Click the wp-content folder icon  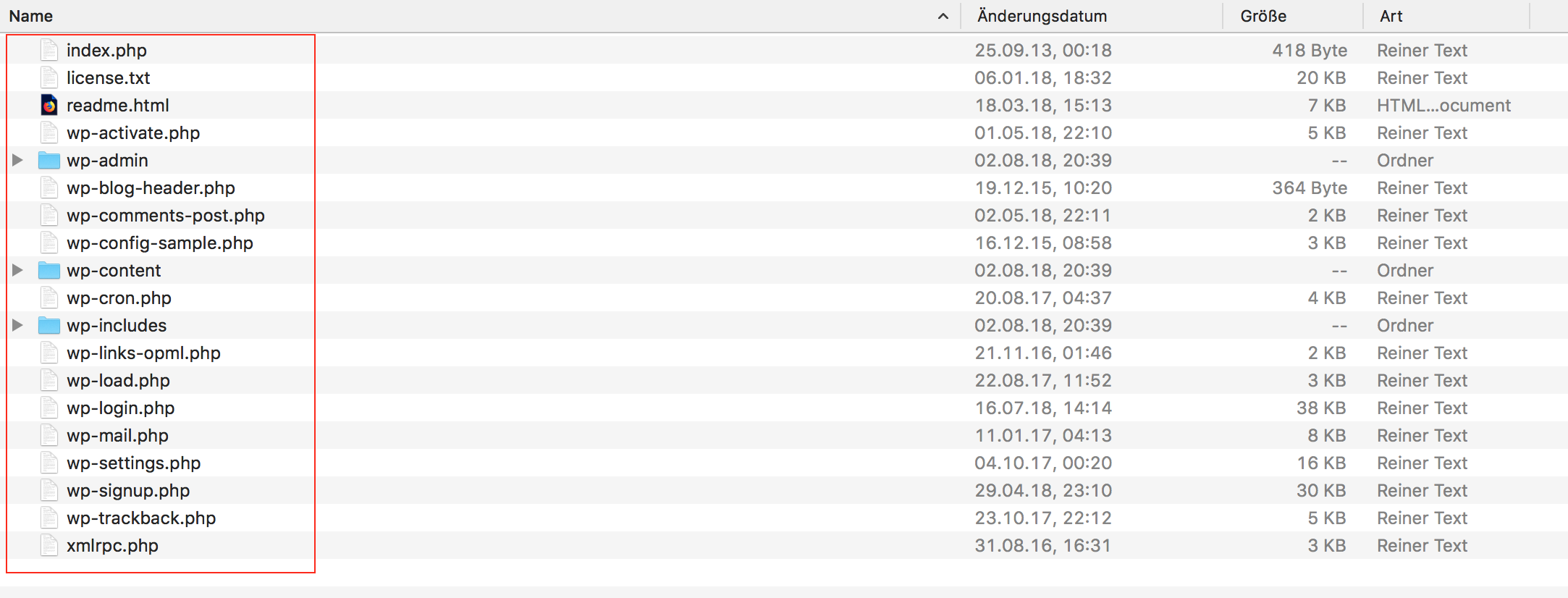pos(49,271)
